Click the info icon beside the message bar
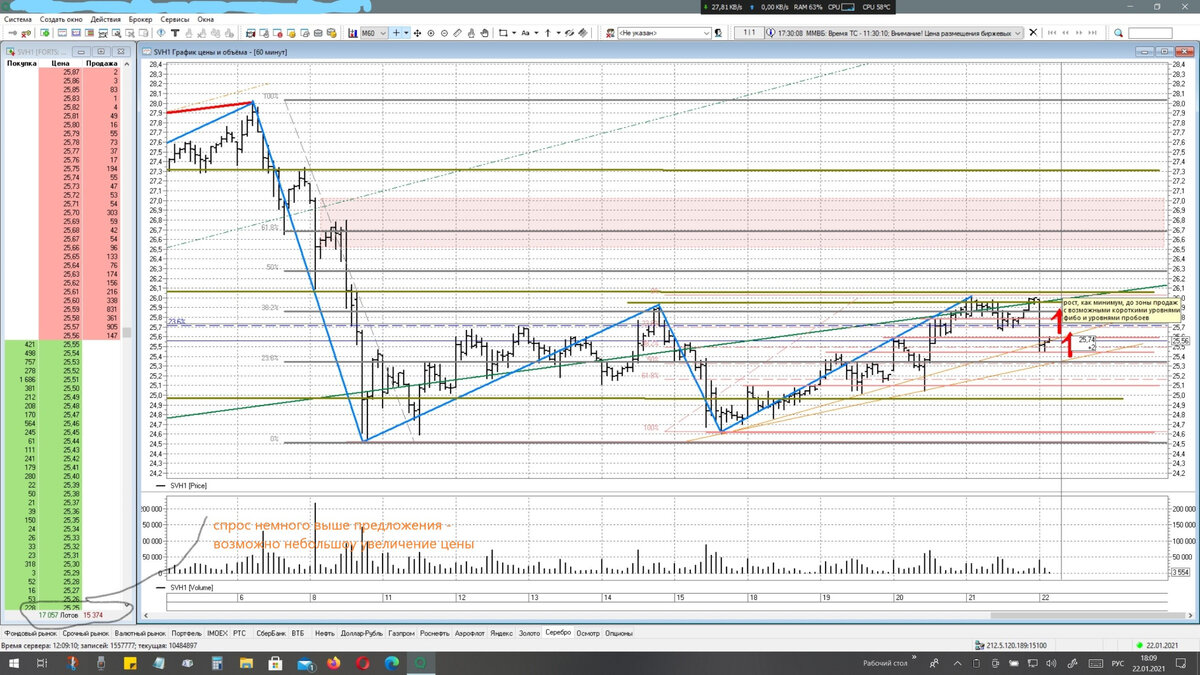Image resolution: width=1200 pixels, height=675 pixels. pyautogui.click(x=770, y=32)
